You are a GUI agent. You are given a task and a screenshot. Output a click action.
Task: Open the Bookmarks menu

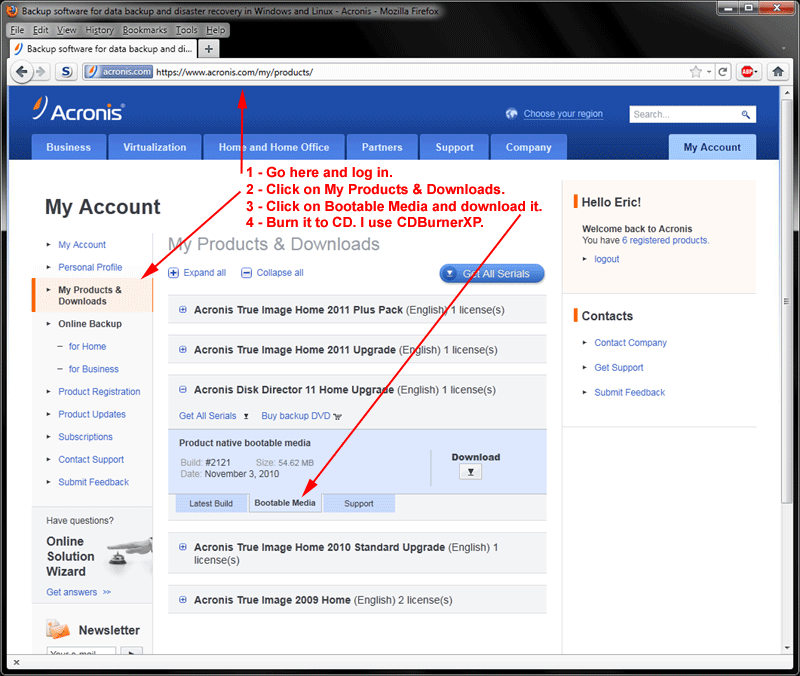(144, 30)
